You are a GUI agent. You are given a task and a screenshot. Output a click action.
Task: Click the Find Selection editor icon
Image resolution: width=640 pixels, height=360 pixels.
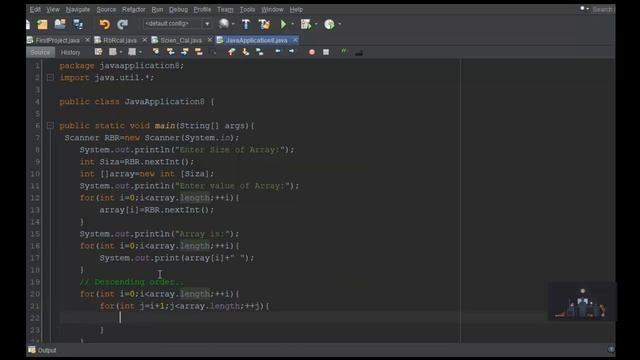coord(156,52)
